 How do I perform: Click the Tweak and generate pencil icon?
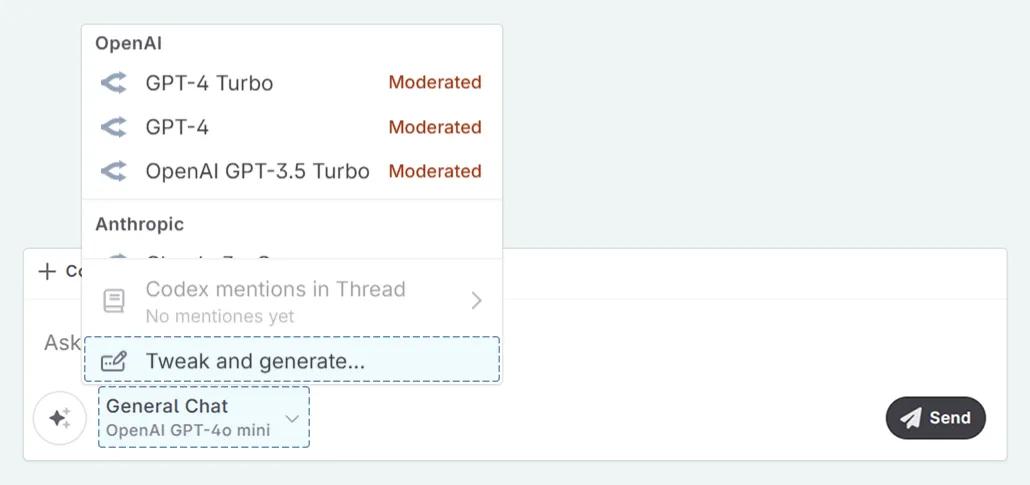pos(114,361)
